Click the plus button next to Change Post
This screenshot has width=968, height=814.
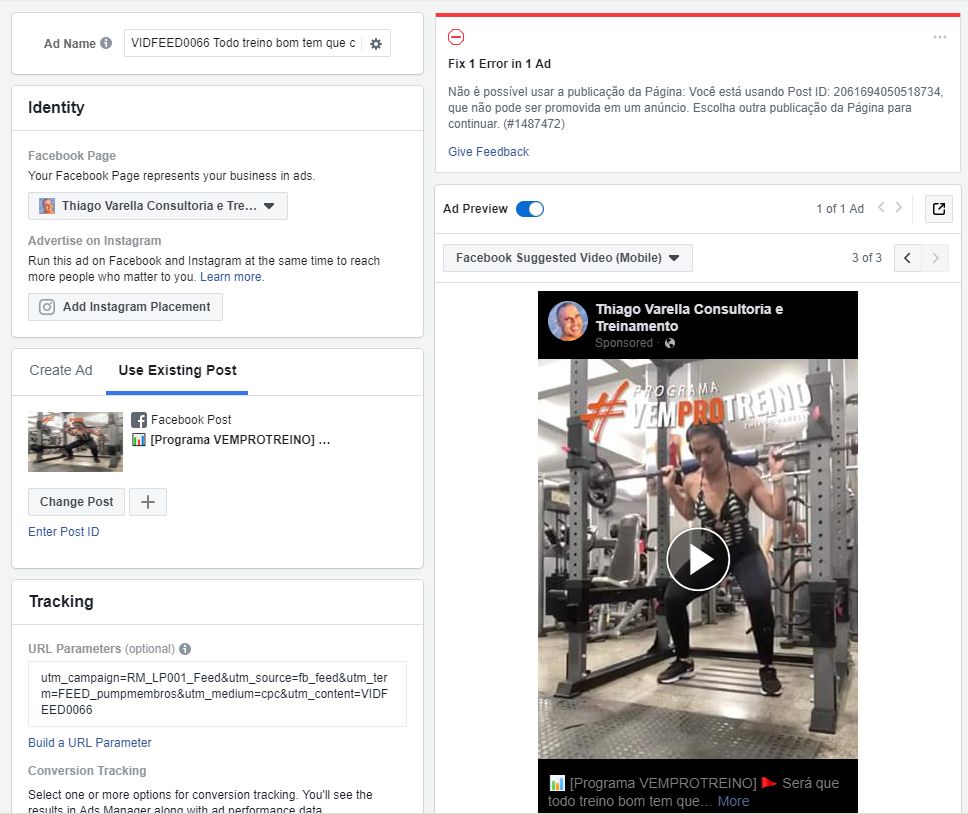148,502
